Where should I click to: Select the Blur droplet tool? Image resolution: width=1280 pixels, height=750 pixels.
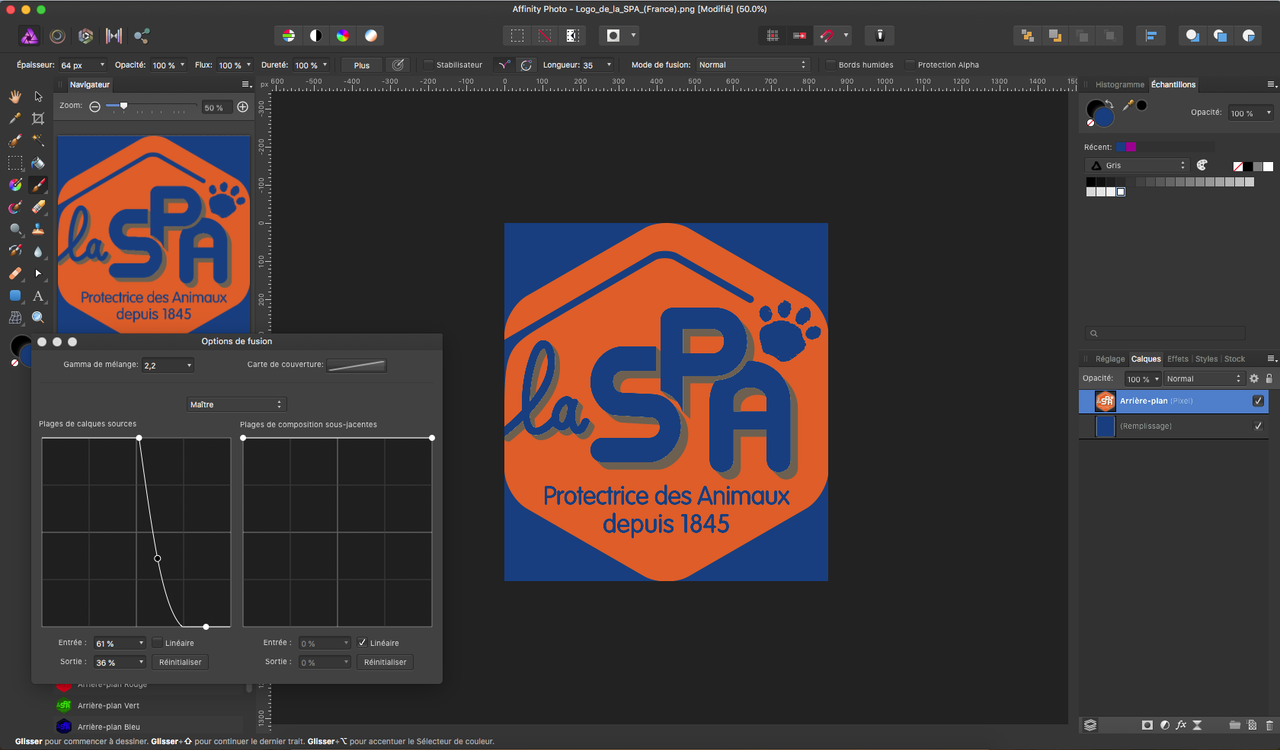[x=38, y=251]
